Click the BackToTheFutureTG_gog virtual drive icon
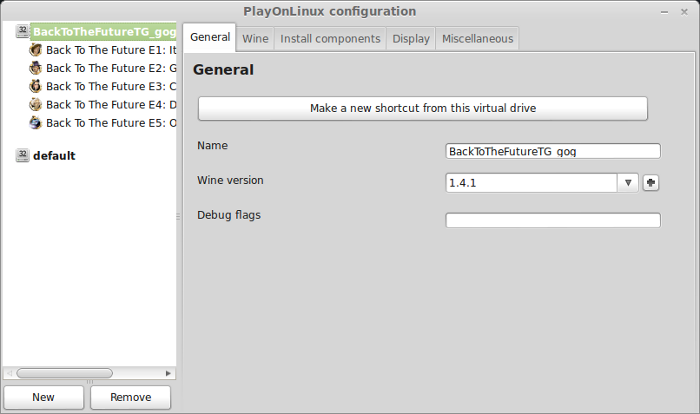Screen dimensions: 700x414 pyautogui.click(x=22, y=31)
